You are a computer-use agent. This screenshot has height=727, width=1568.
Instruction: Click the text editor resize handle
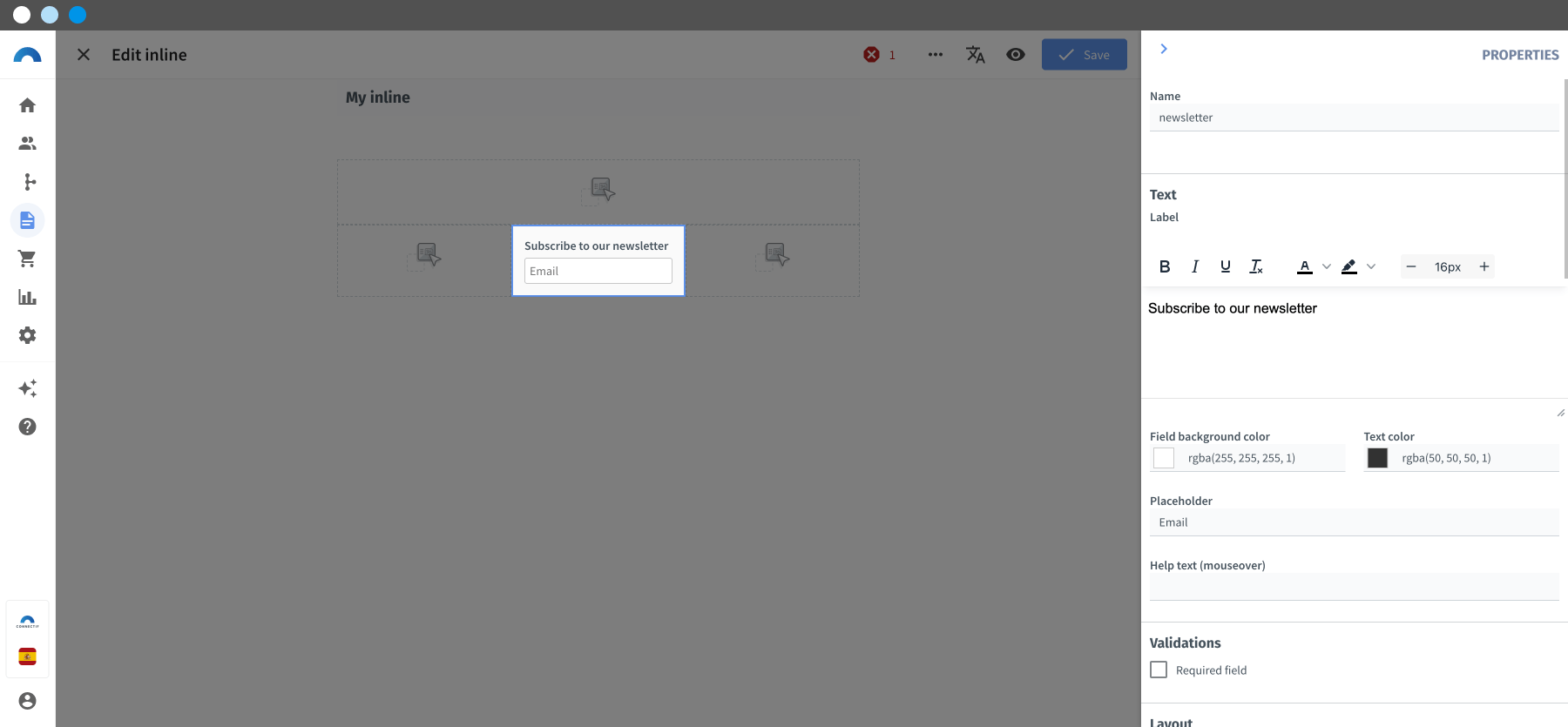pos(1560,413)
